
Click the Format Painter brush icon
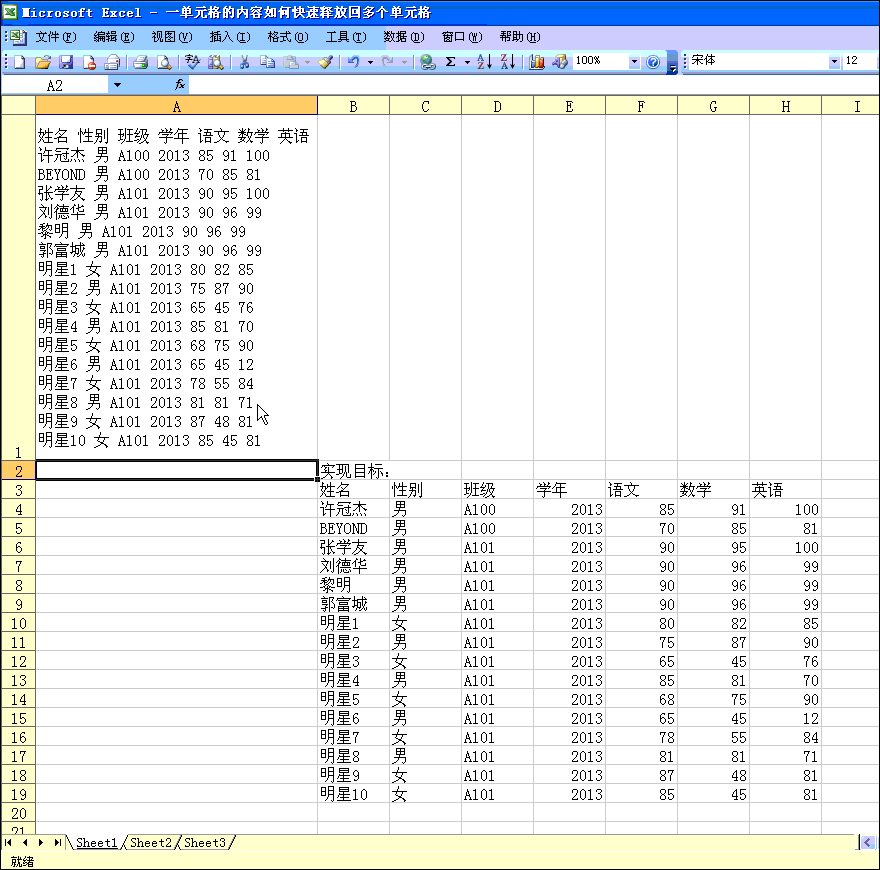click(x=325, y=62)
